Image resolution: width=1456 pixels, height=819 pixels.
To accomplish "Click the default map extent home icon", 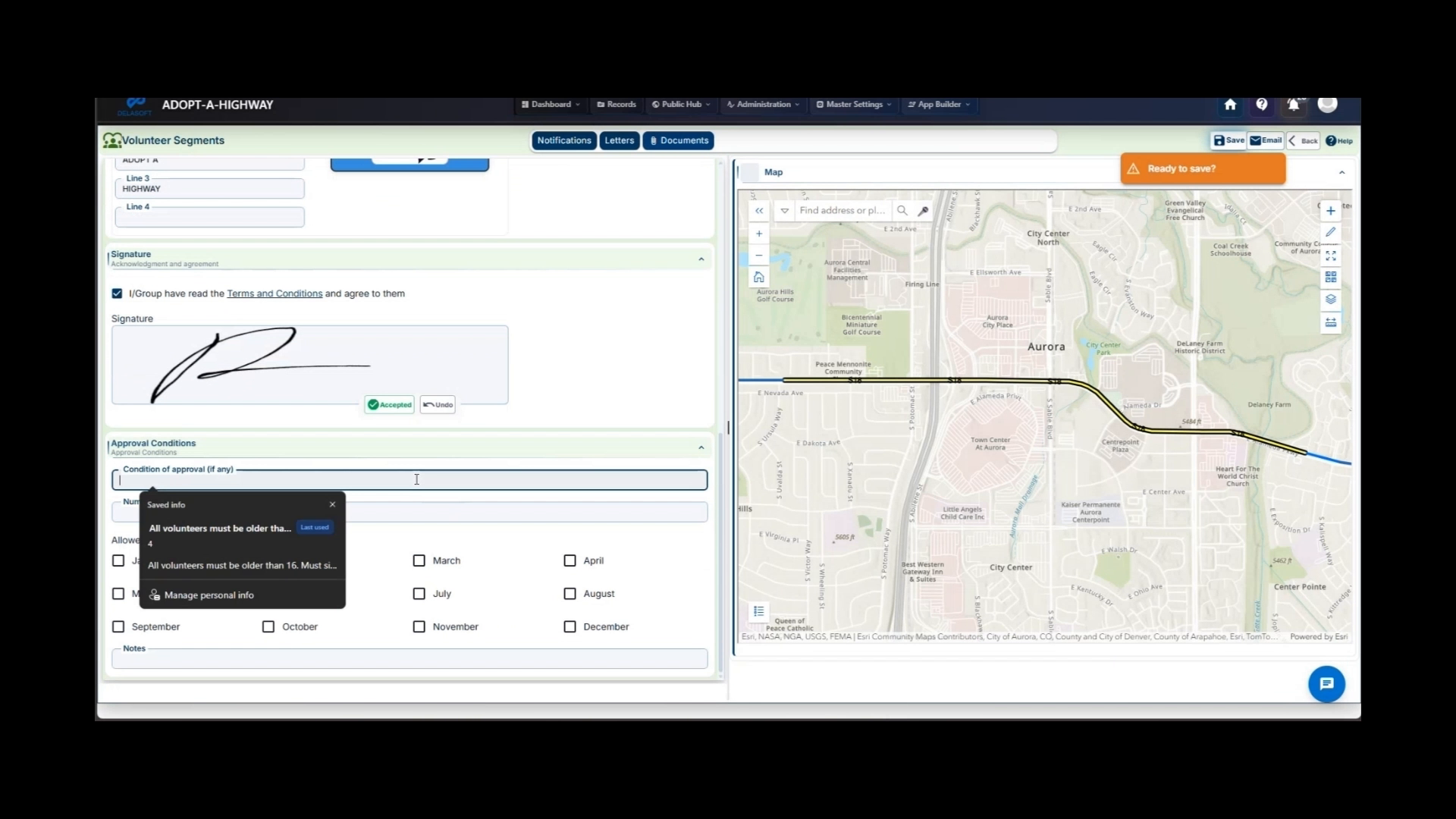I will tap(758, 277).
